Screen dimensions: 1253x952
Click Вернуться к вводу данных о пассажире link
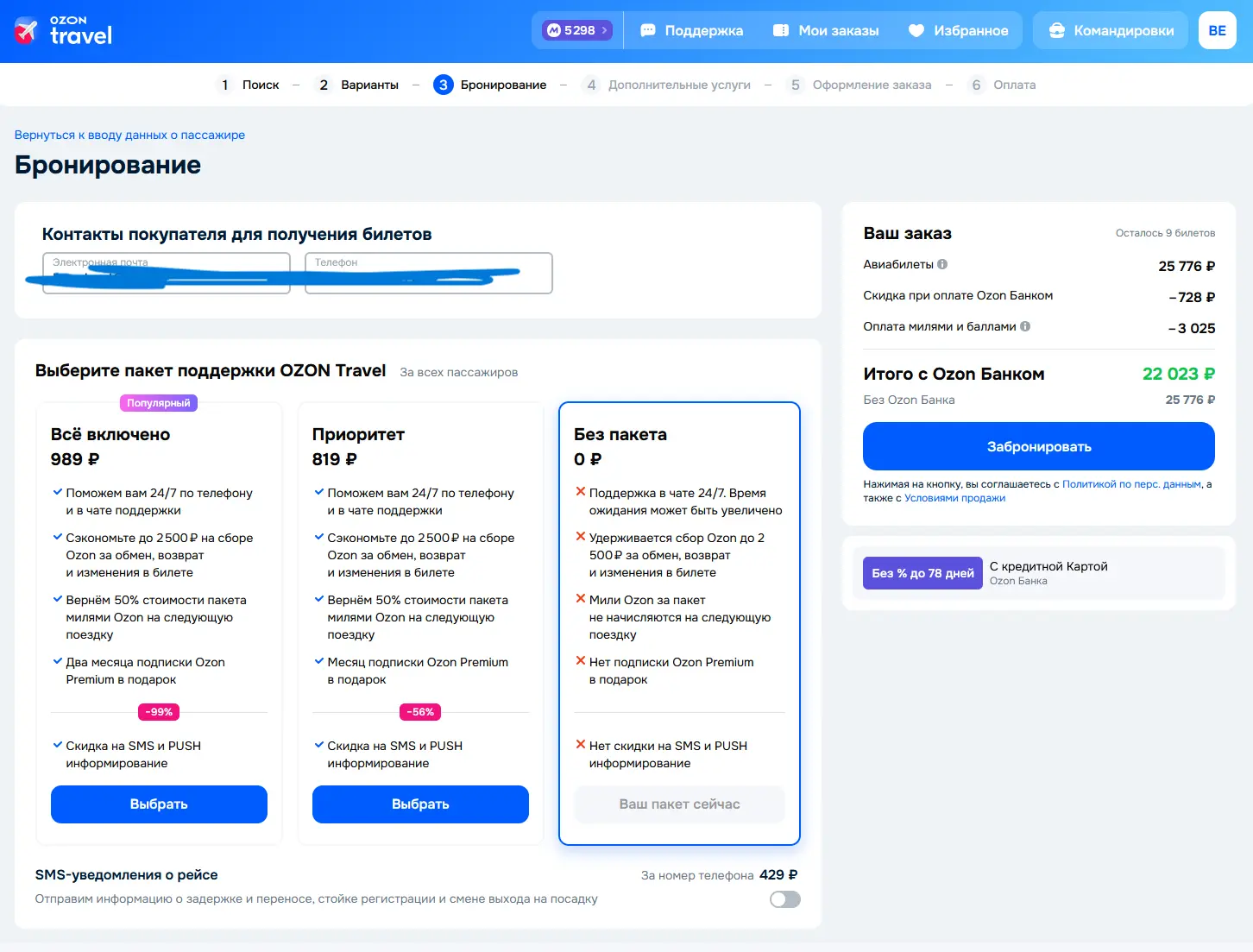[x=129, y=135]
